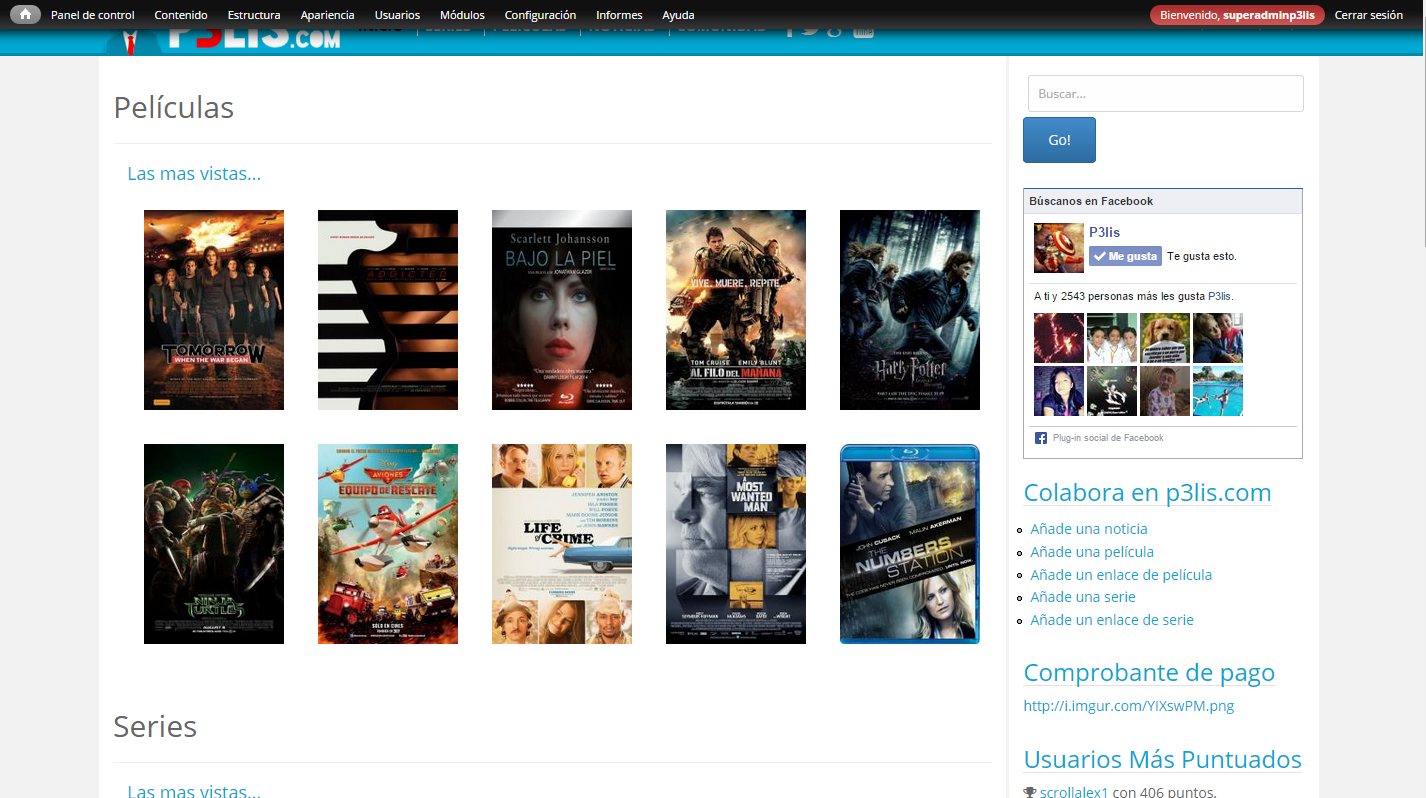This screenshot has width=1426, height=798.
Task: Click the Películas section heading
Action: point(174,107)
